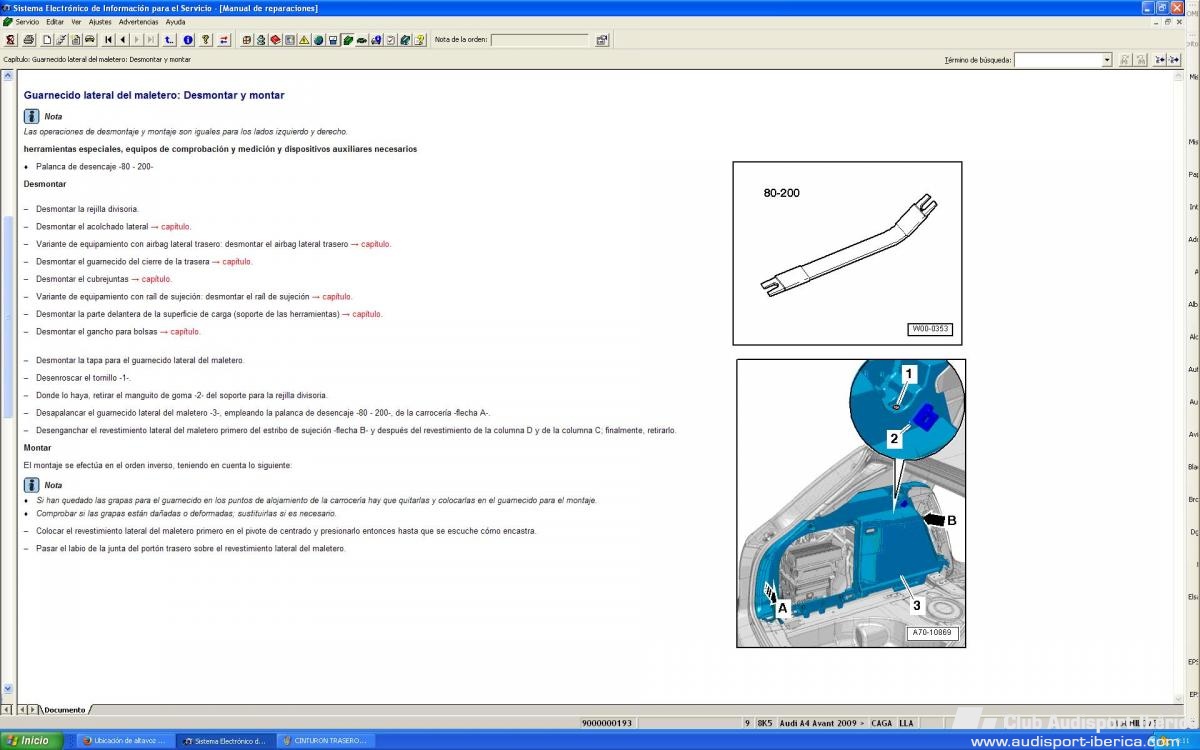Screen dimensions: 1200x750
Task: Click the Nota info icon under Montar section
Action: 32,485
